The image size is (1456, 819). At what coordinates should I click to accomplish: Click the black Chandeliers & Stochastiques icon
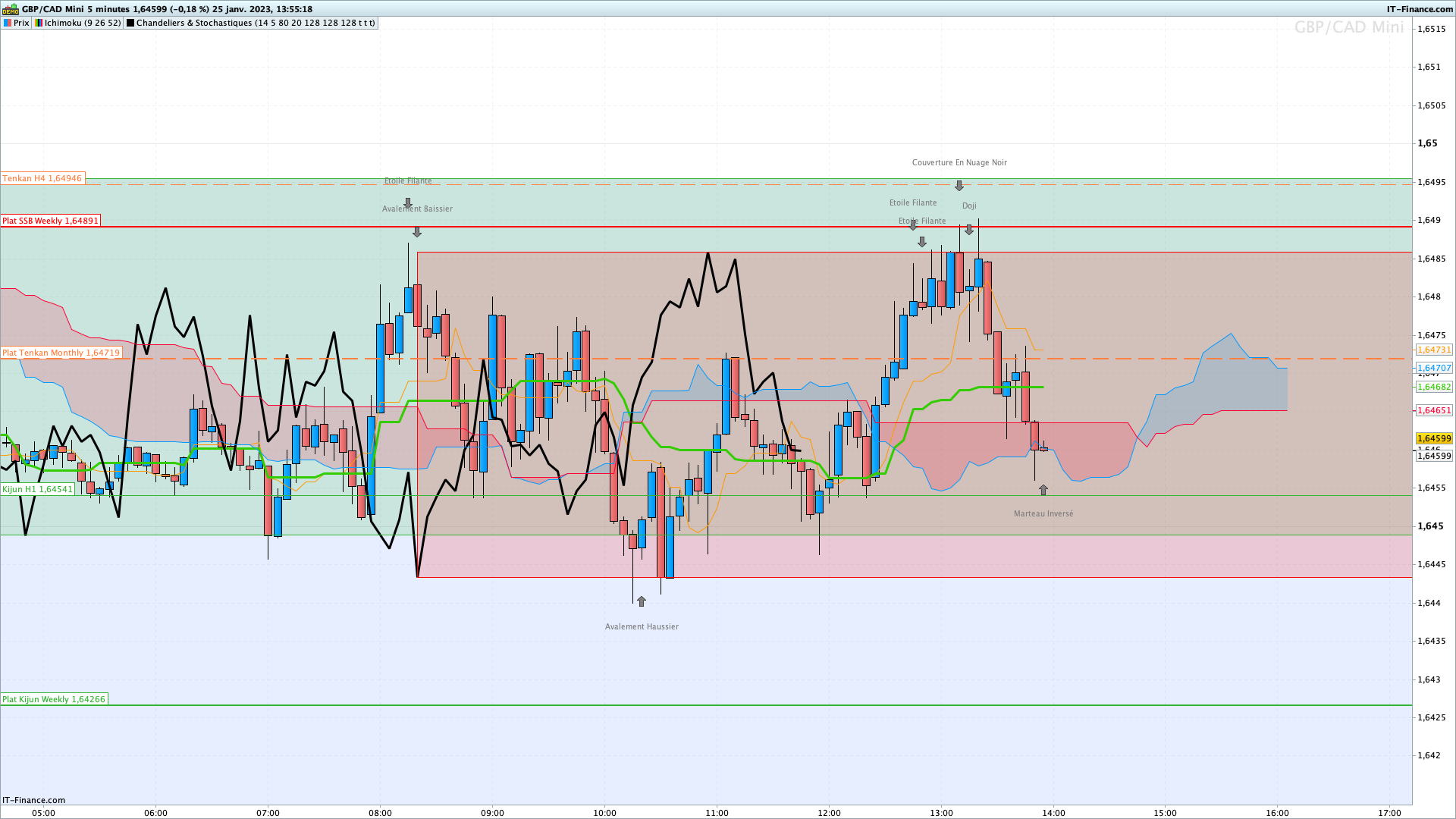130,23
